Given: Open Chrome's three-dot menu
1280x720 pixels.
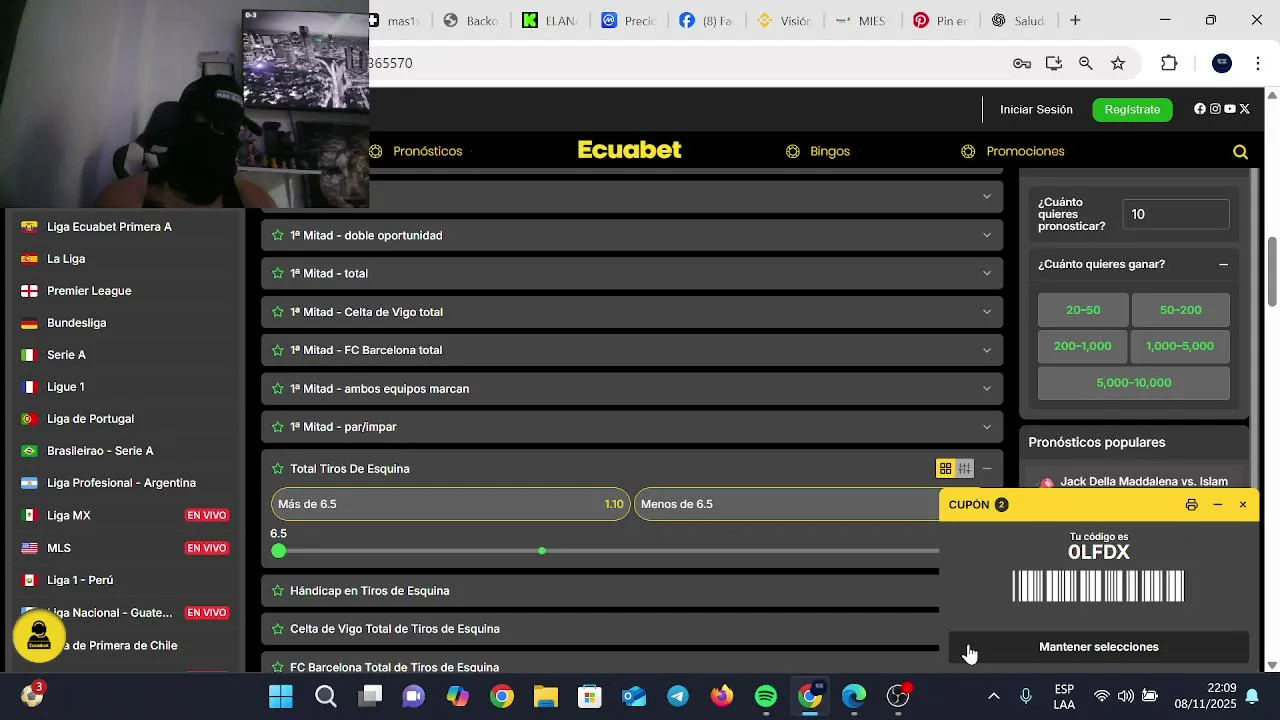Looking at the screenshot, I should 1258,63.
